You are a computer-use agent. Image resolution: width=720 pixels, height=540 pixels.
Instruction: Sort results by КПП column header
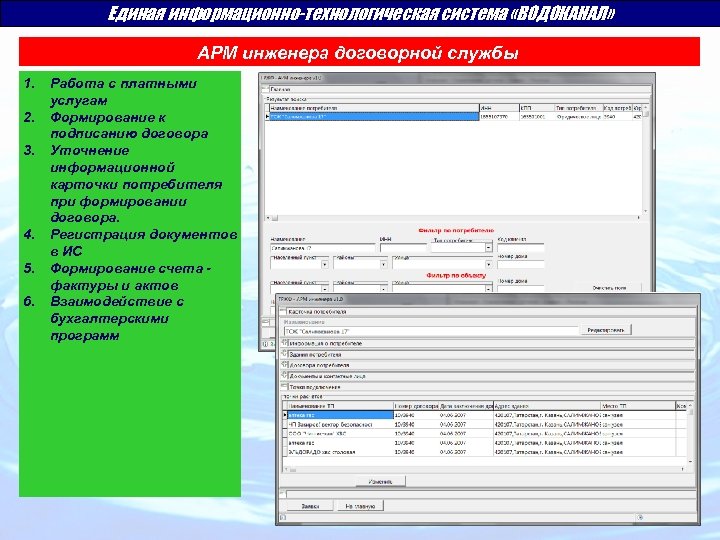[x=536, y=108]
